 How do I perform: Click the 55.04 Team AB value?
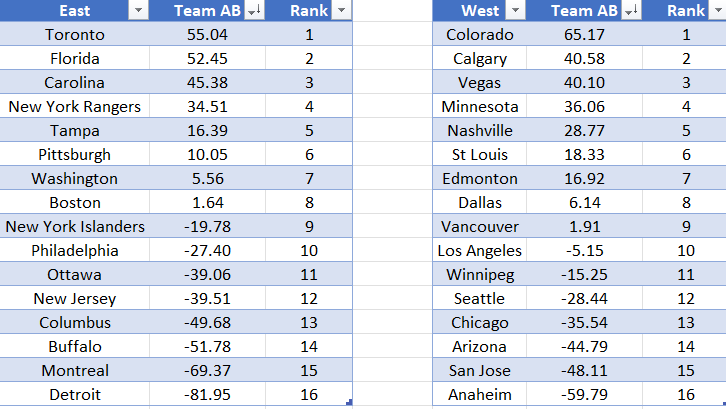tap(208, 35)
